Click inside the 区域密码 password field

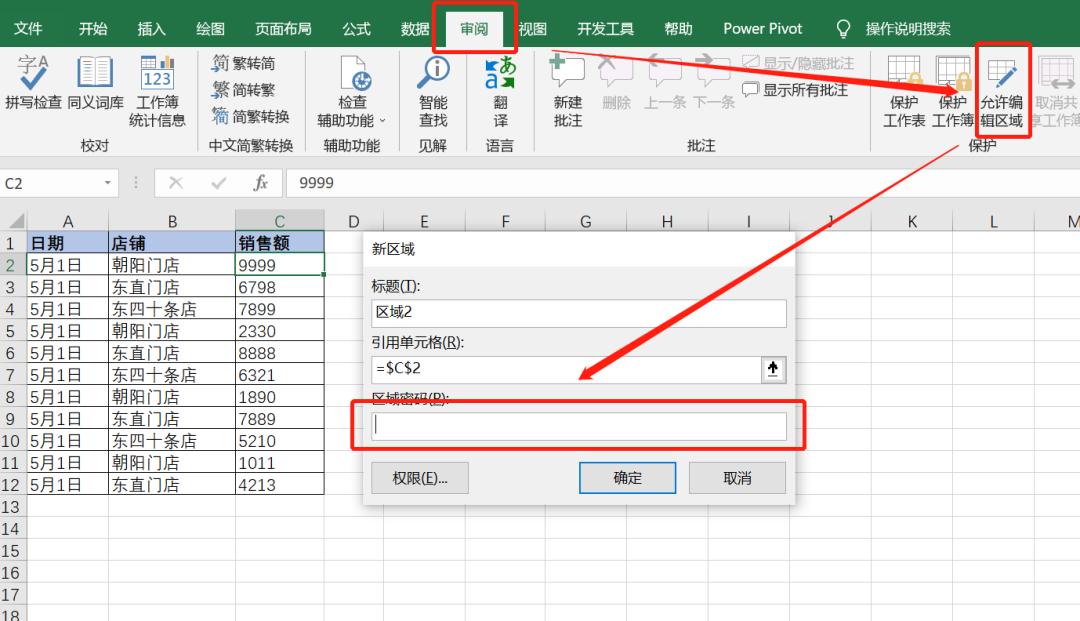click(578, 426)
